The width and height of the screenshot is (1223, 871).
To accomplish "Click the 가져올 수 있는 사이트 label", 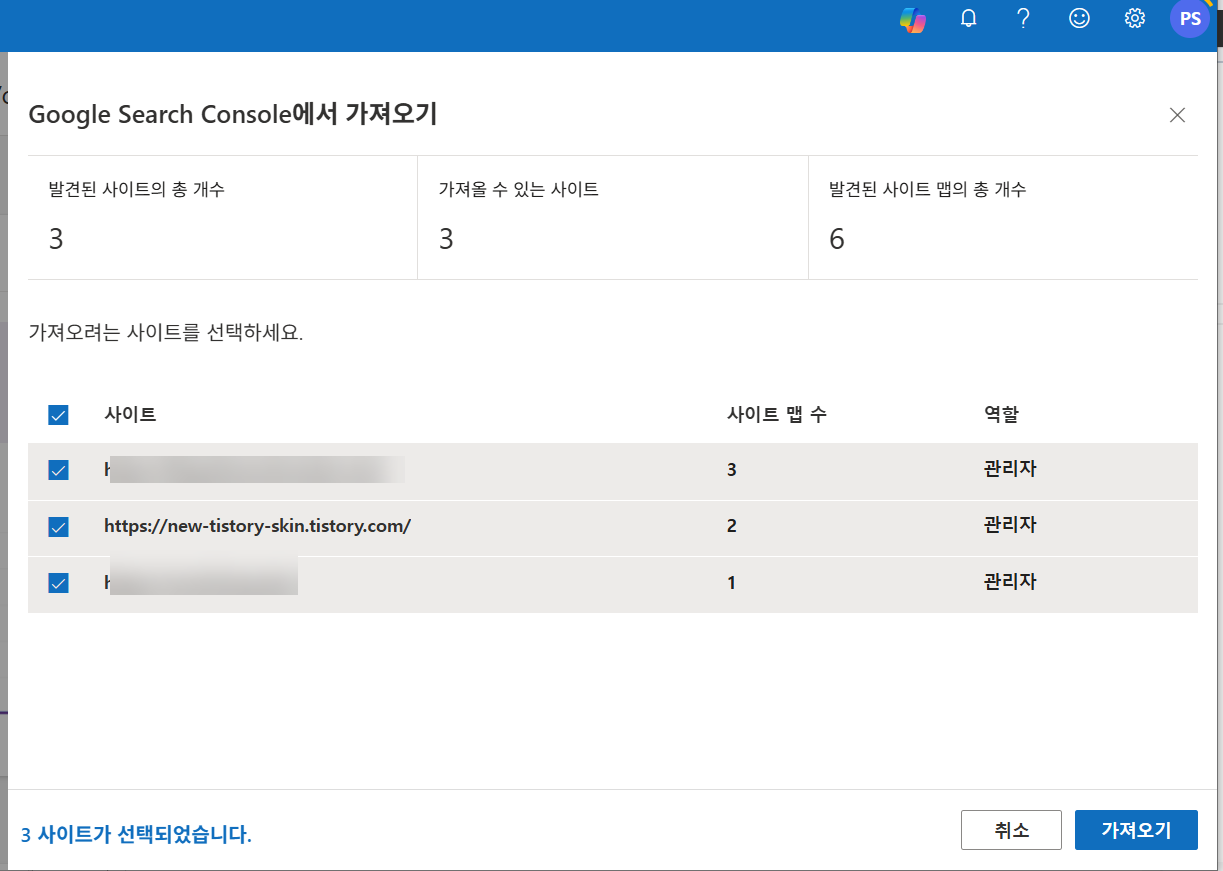I will click(x=519, y=189).
